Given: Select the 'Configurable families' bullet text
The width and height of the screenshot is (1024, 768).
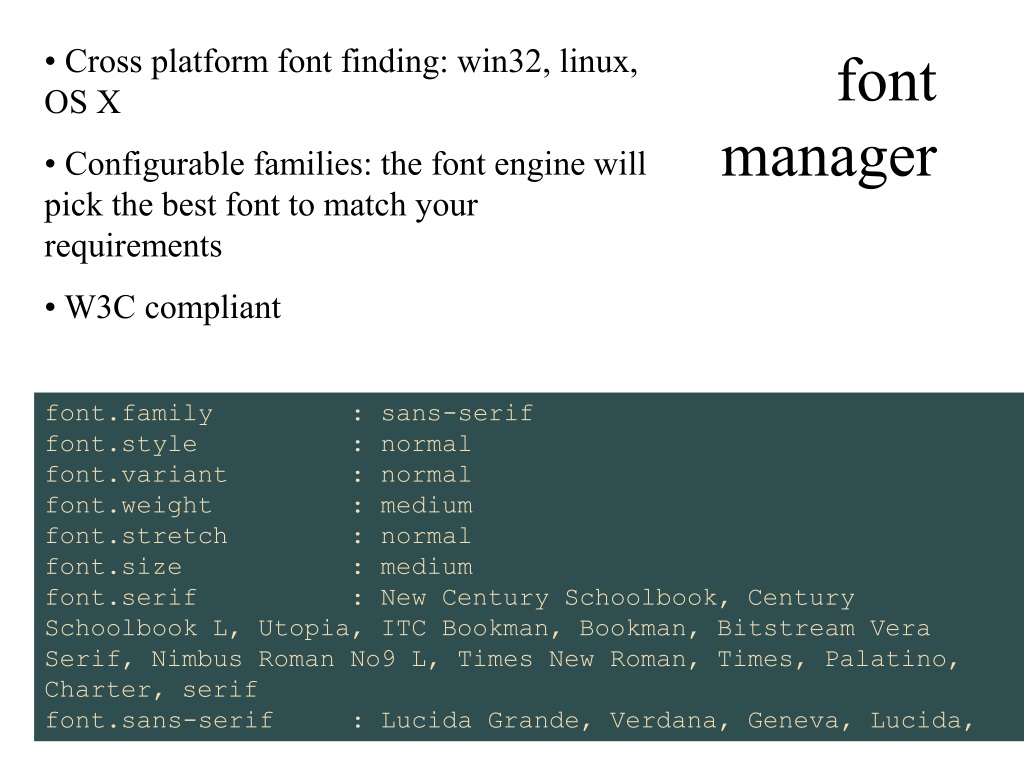Looking at the screenshot, I should [x=345, y=204].
